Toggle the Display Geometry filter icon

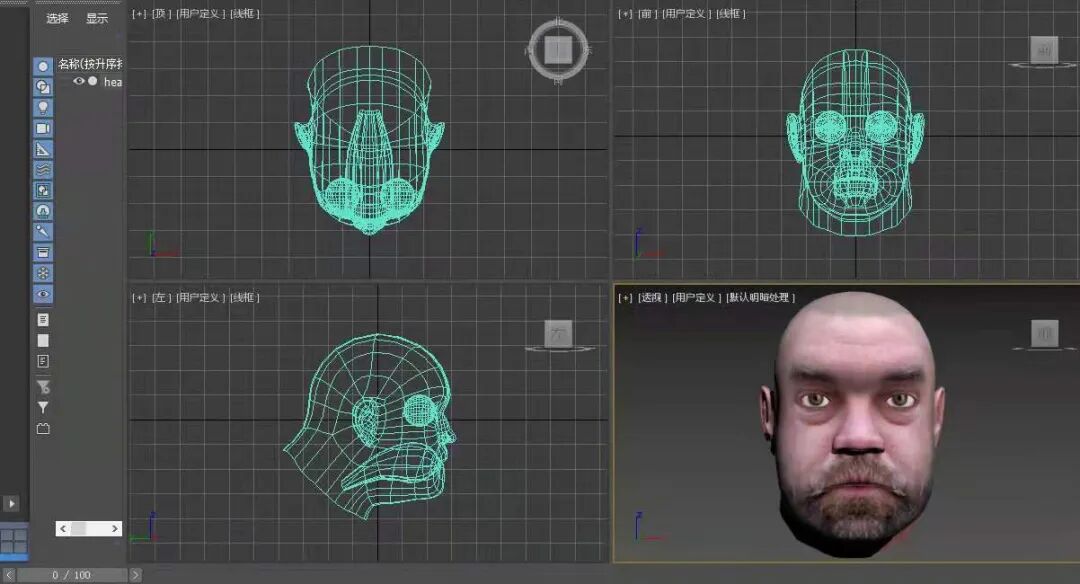[x=43, y=66]
